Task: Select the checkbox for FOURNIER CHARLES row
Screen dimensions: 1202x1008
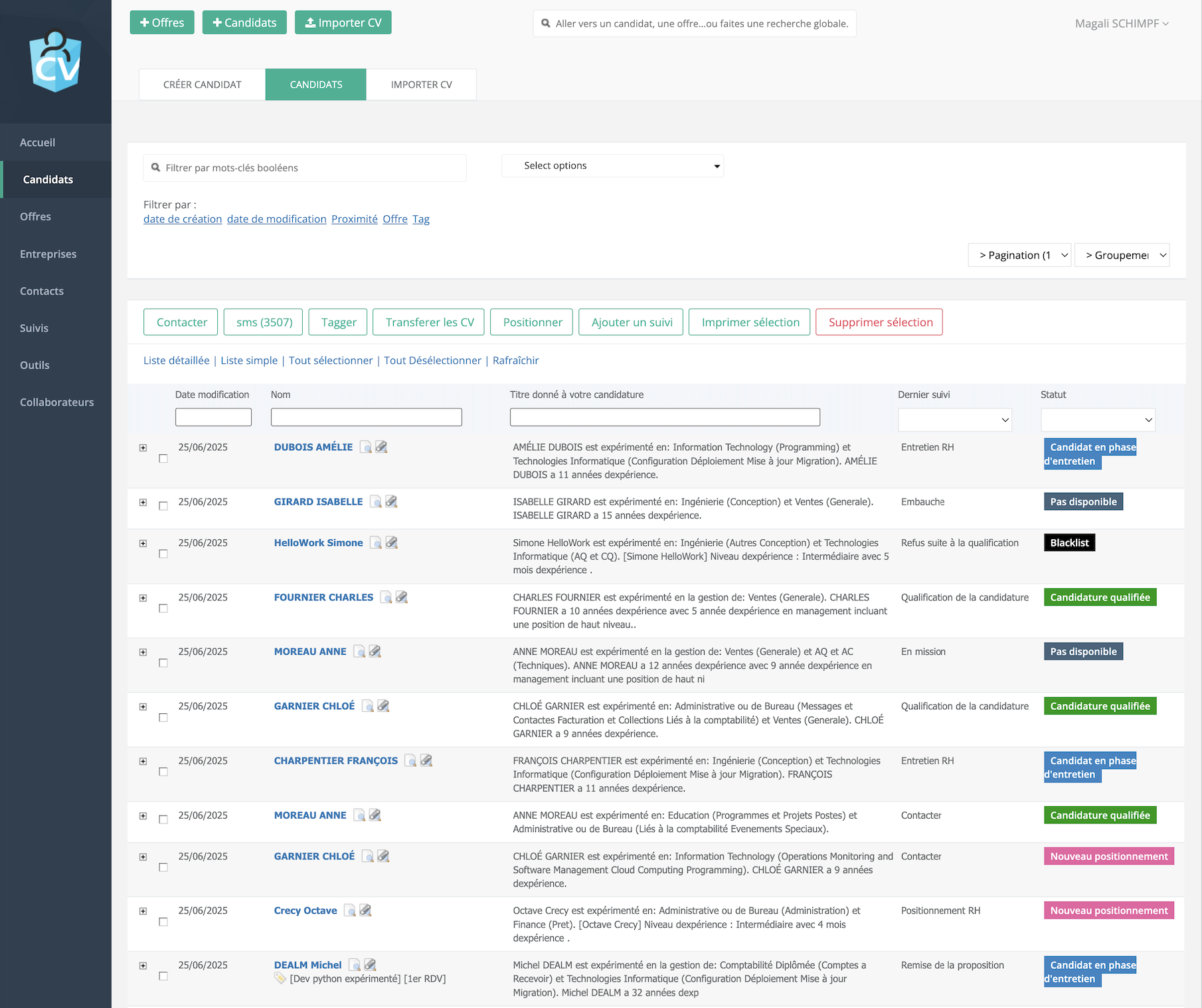Action: (163, 609)
